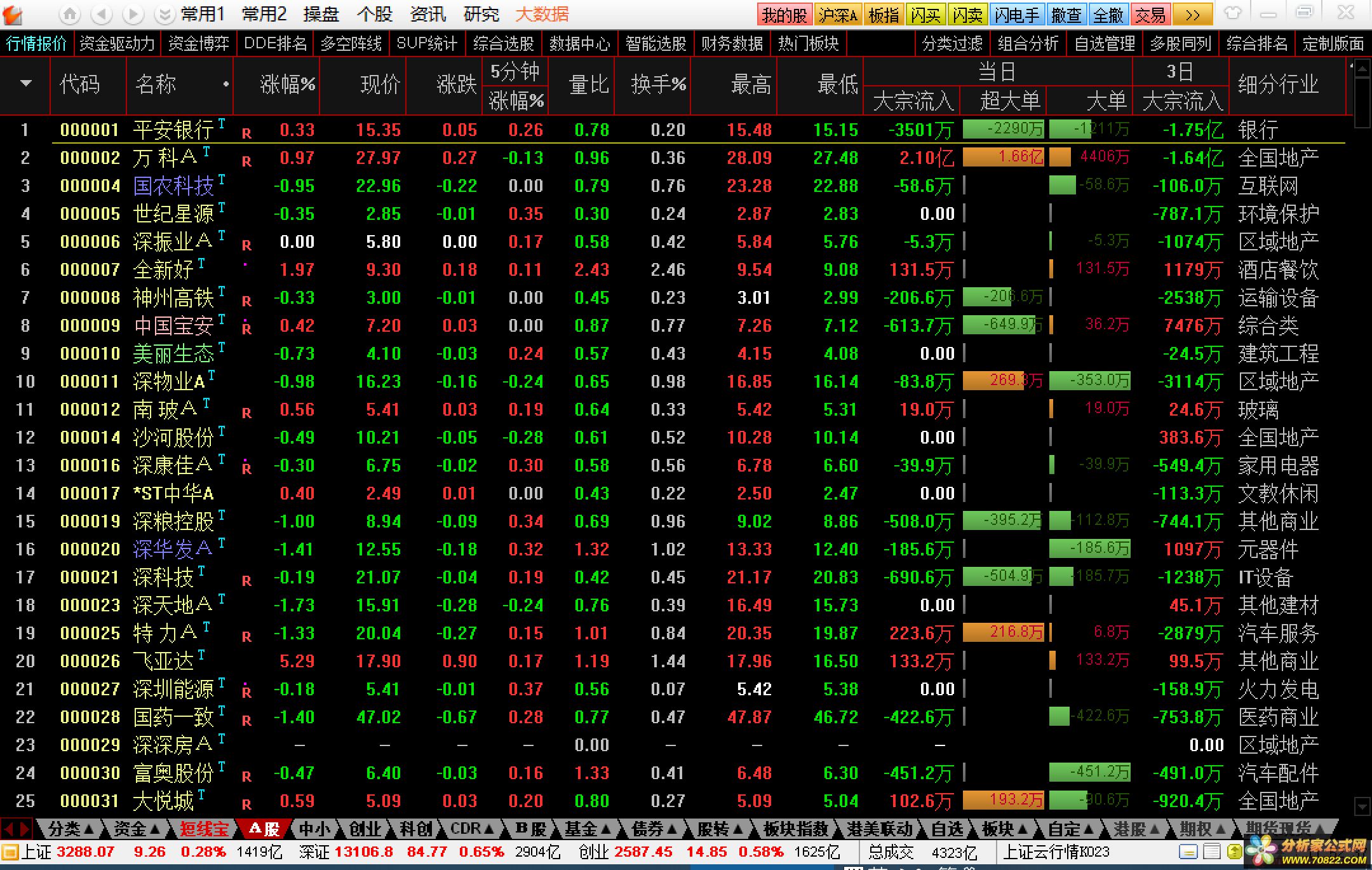Screen dimensions: 1372x870
Task: Click the orange status bar icon before 上证
Action: coord(10,851)
